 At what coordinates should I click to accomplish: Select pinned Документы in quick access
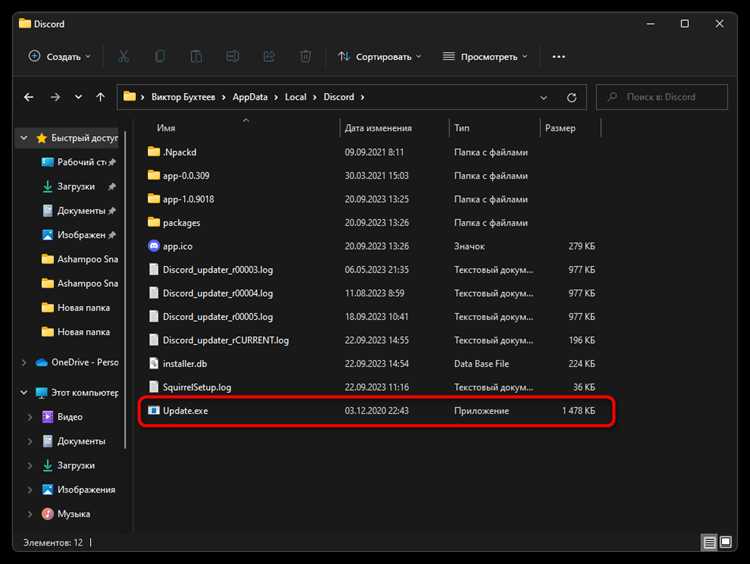pos(80,211)
